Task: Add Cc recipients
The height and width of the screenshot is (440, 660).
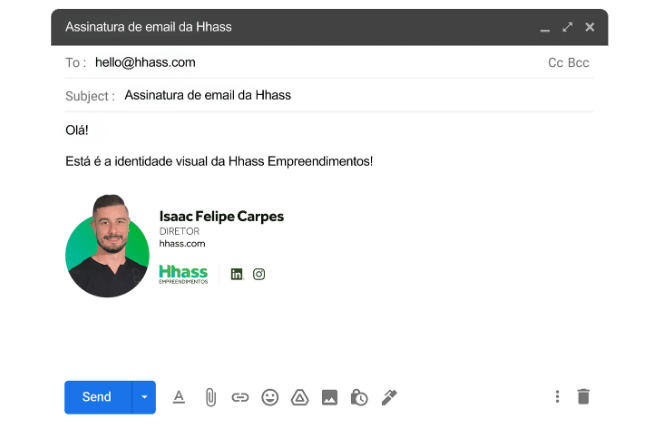Action: coord(556,63)
